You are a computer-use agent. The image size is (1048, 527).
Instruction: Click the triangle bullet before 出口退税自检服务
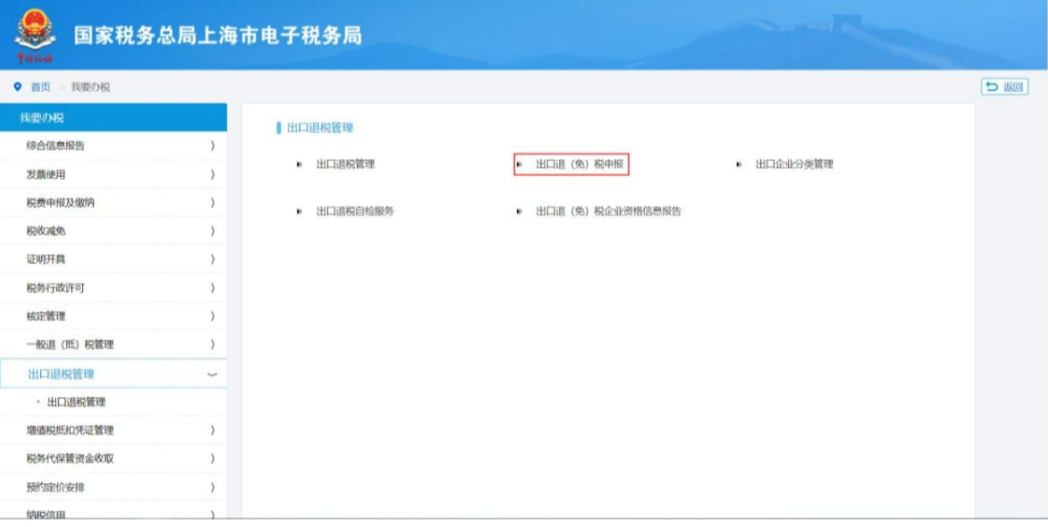point(299,211)
